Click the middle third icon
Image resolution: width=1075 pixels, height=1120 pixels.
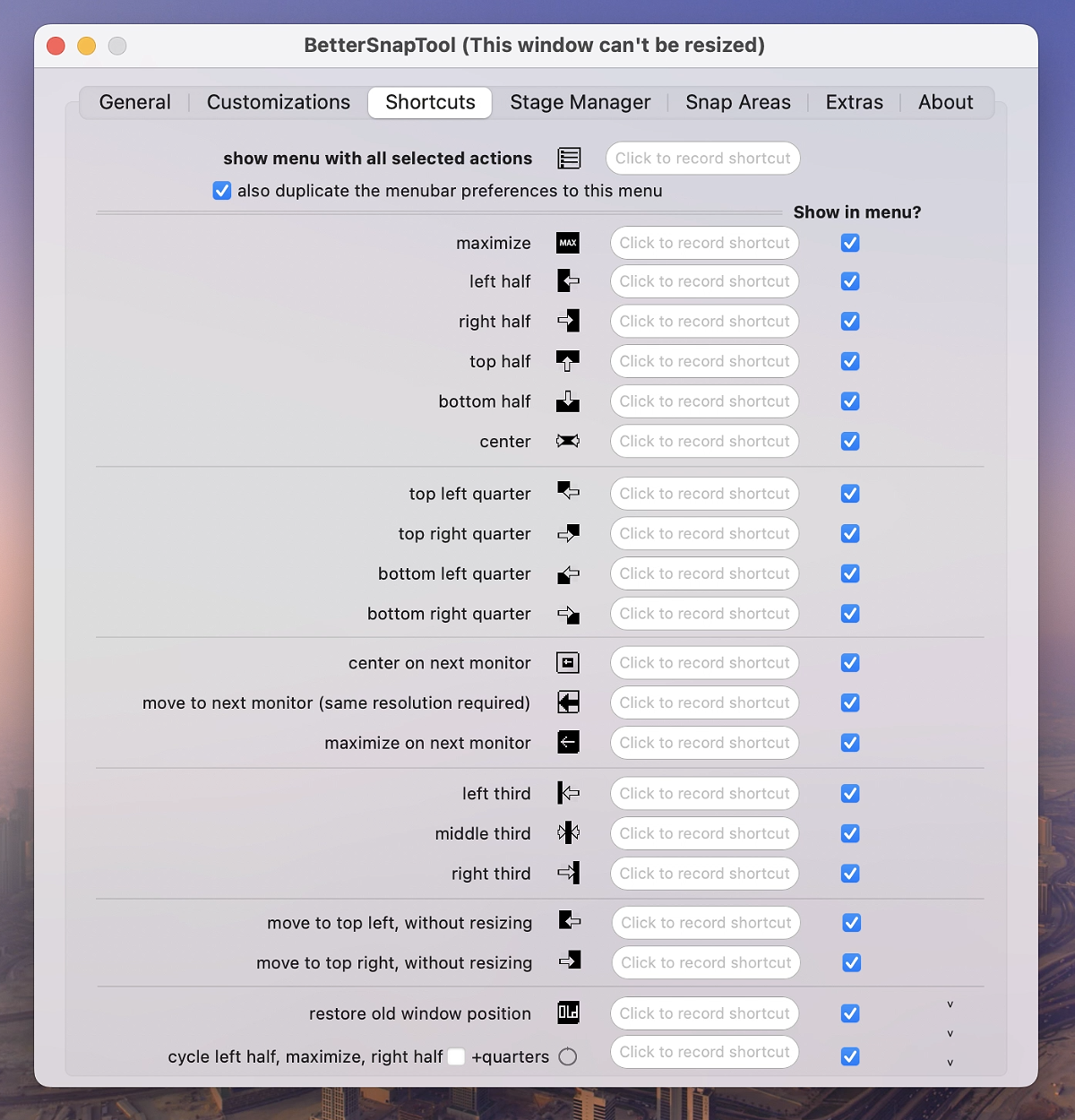tap(568, 833)
